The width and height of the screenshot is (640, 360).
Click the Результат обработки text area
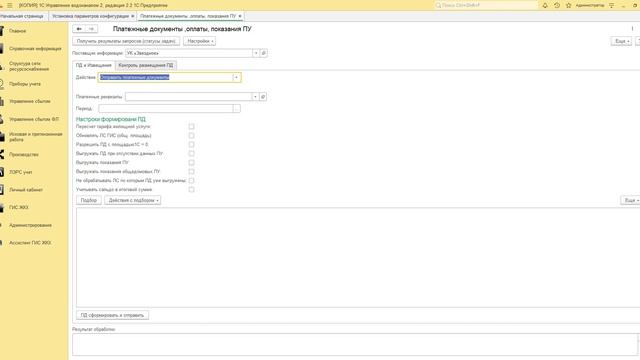[355, 344]
